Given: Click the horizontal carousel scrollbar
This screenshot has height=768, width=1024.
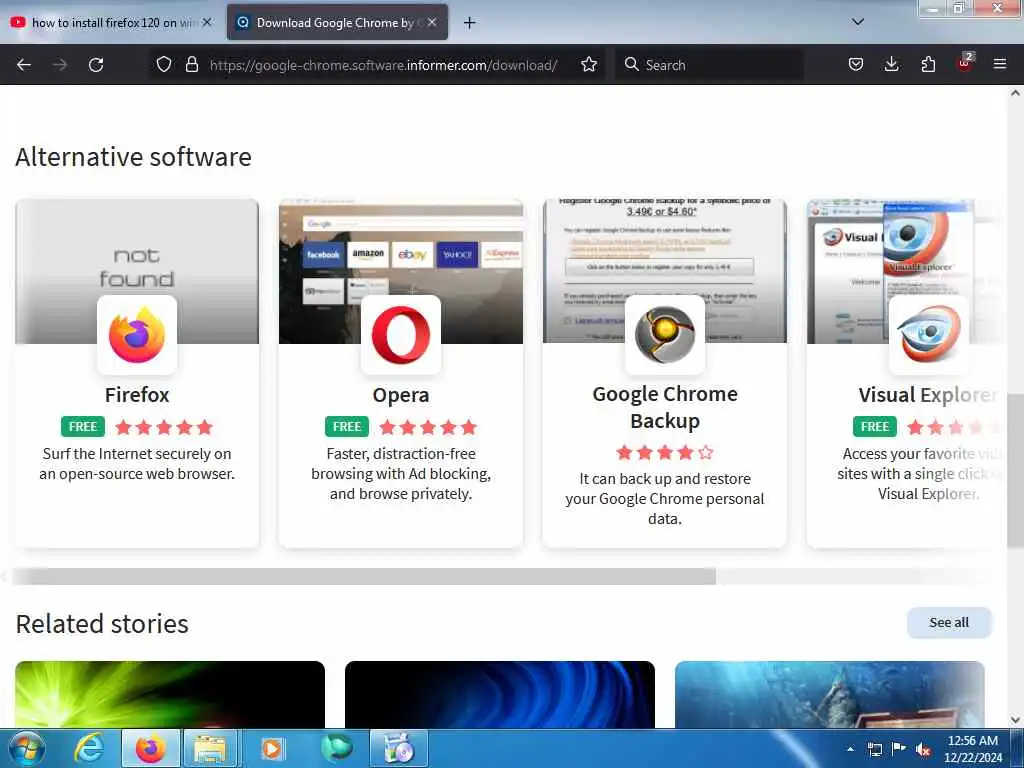Looking at the screenshot, I should coord(364,576).
